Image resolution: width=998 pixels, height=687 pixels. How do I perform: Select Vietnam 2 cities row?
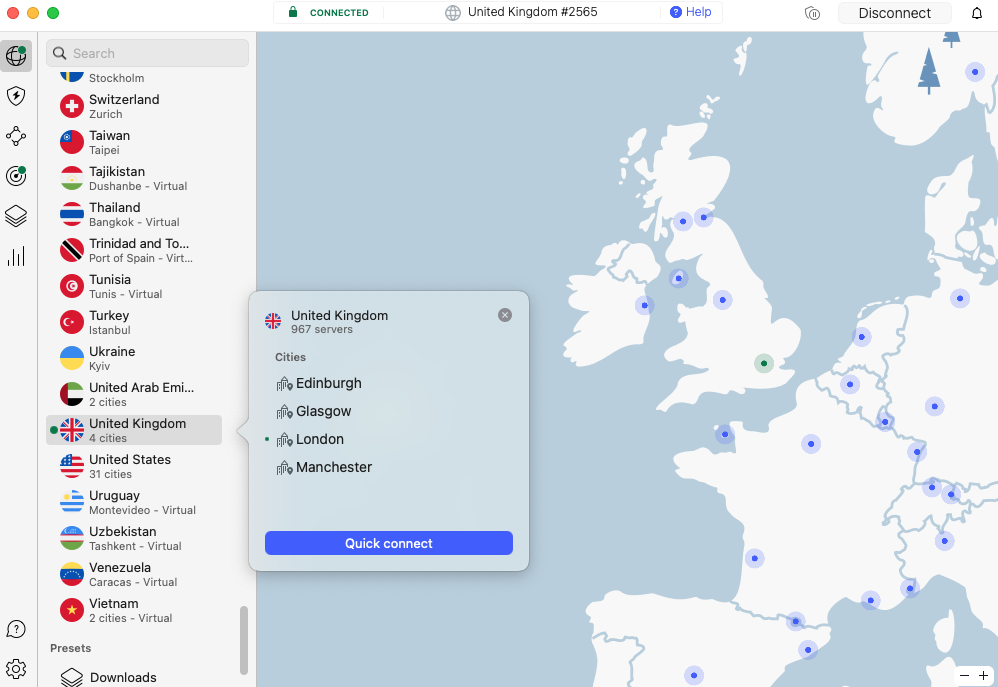click(x=134, y=610)
